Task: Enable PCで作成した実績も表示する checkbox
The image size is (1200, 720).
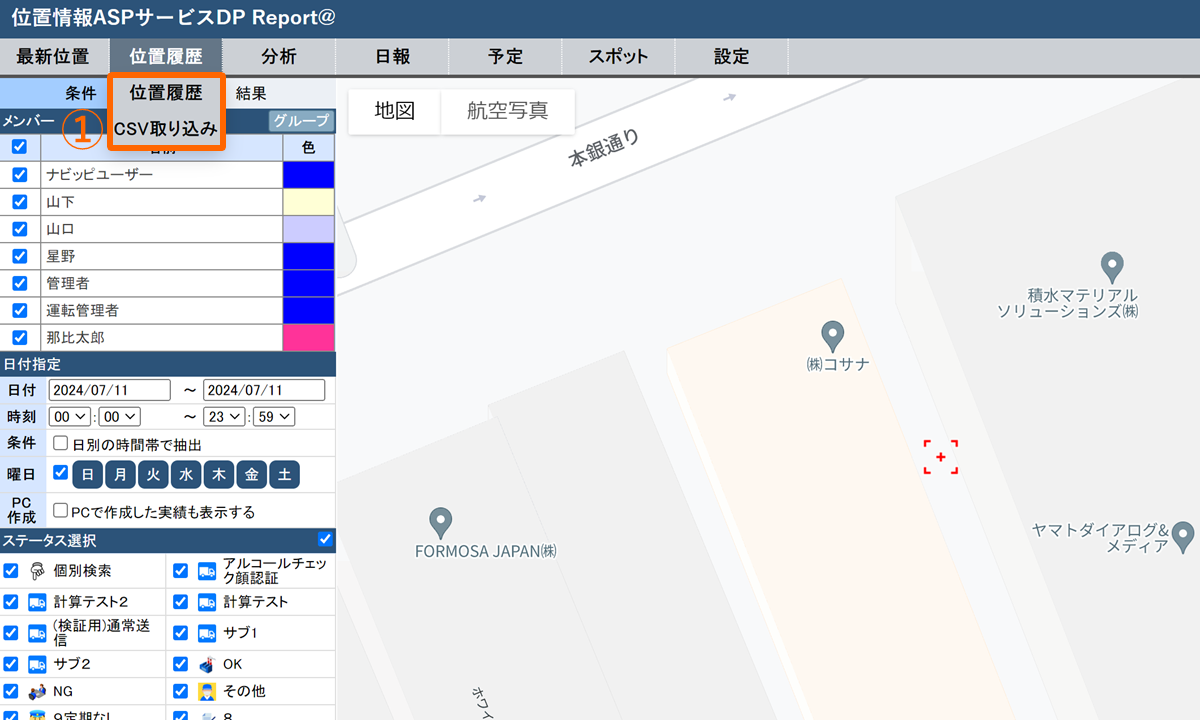Action: pos(61,510)
